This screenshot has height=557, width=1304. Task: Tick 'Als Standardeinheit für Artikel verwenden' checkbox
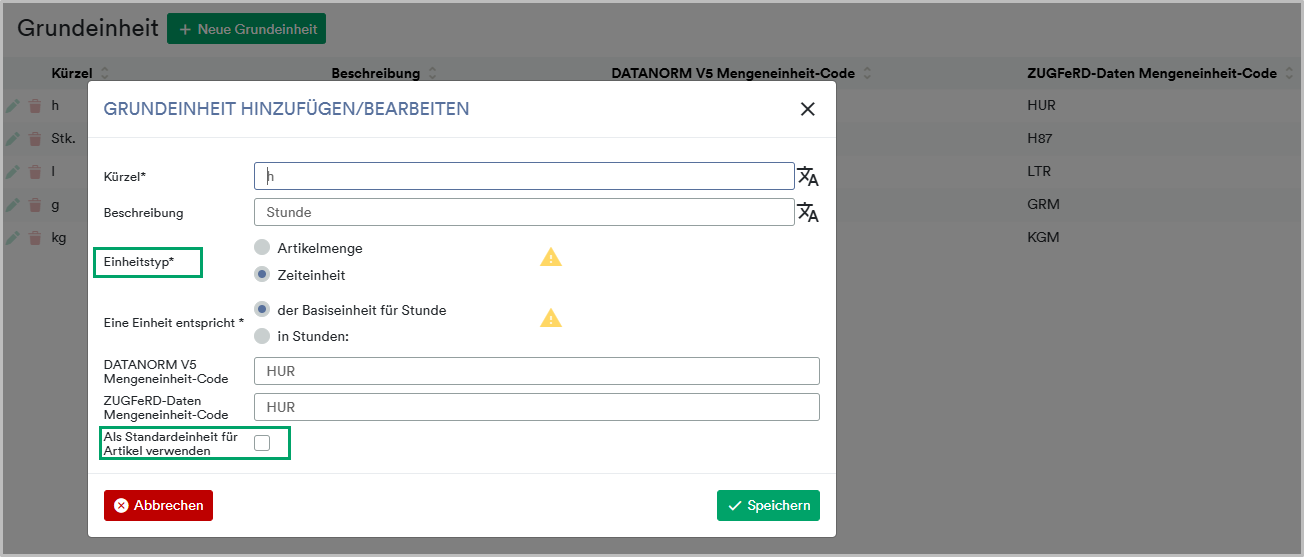coord(262,443)
